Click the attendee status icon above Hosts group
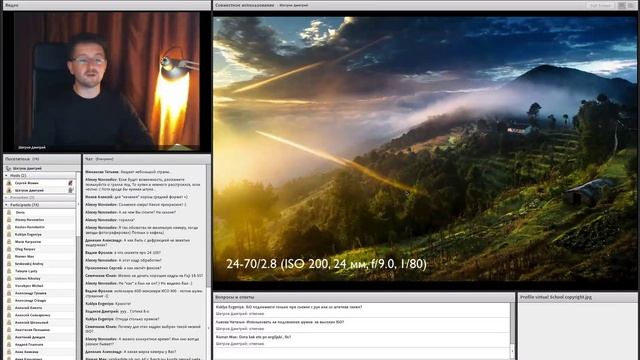640x360 pixels. pos(8,168)
